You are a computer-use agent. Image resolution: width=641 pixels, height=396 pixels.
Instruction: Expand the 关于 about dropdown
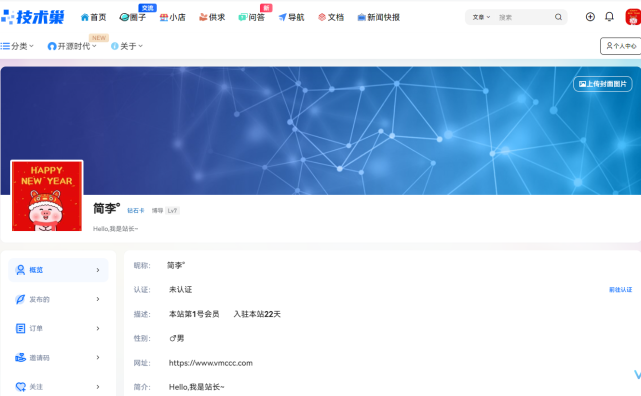[127, 46]
